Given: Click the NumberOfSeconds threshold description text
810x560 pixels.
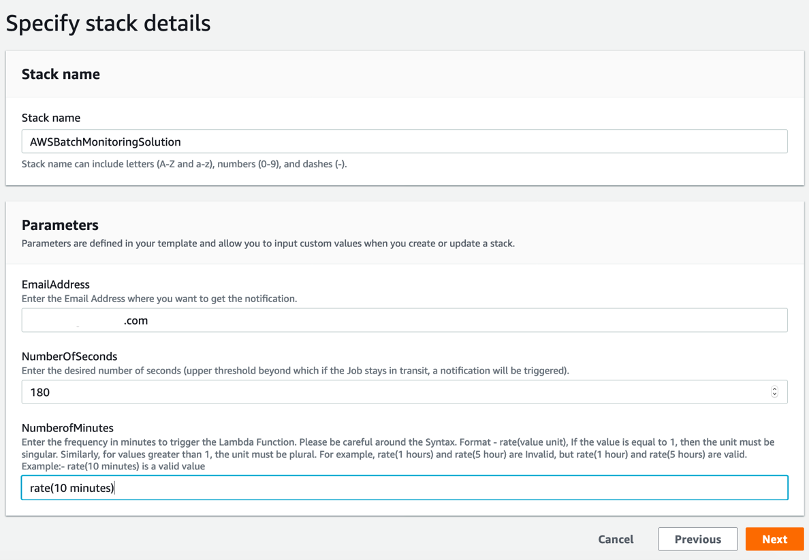Looking at the screenshot, I should click(x=295, y=370).
